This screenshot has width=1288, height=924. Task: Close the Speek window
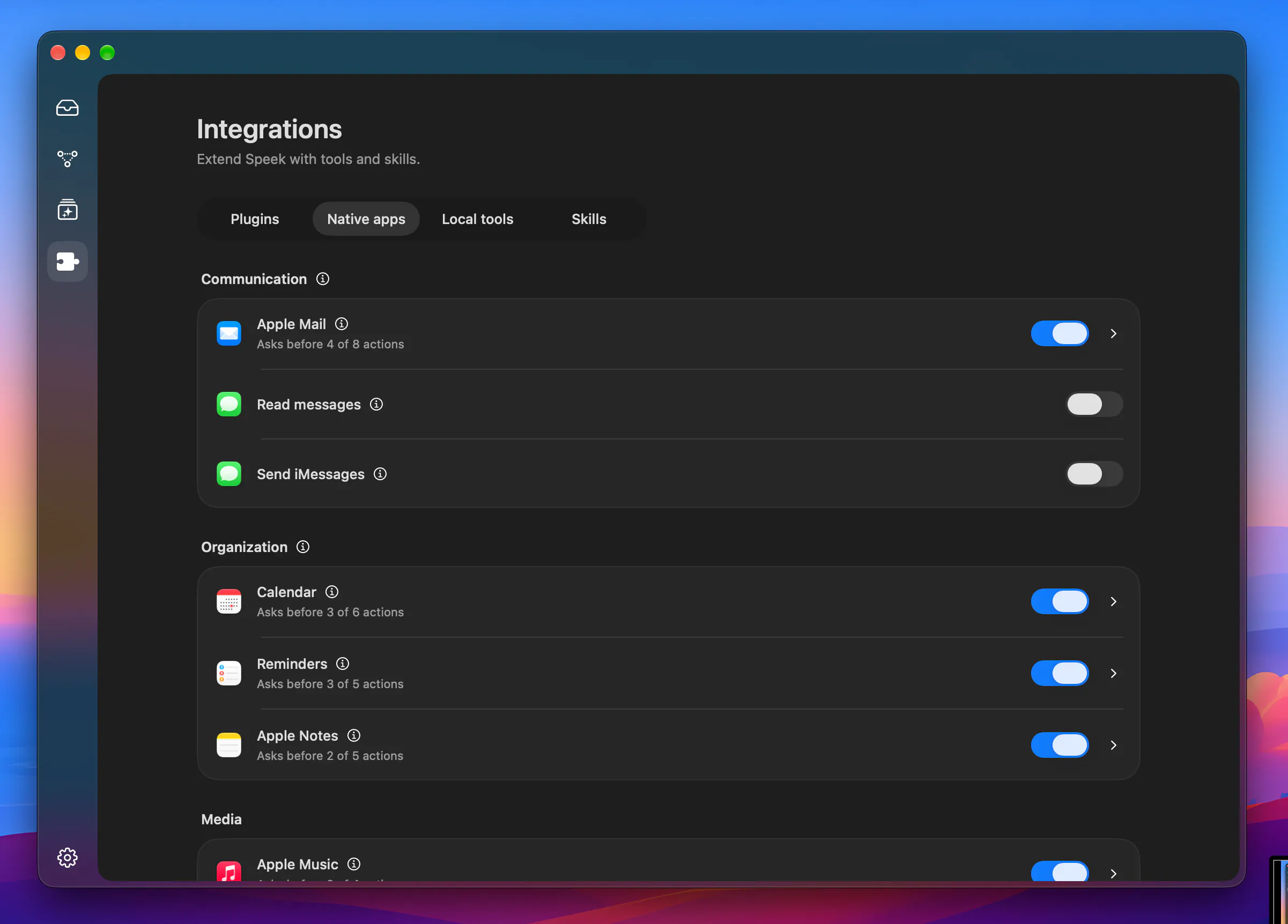(58, 53)
